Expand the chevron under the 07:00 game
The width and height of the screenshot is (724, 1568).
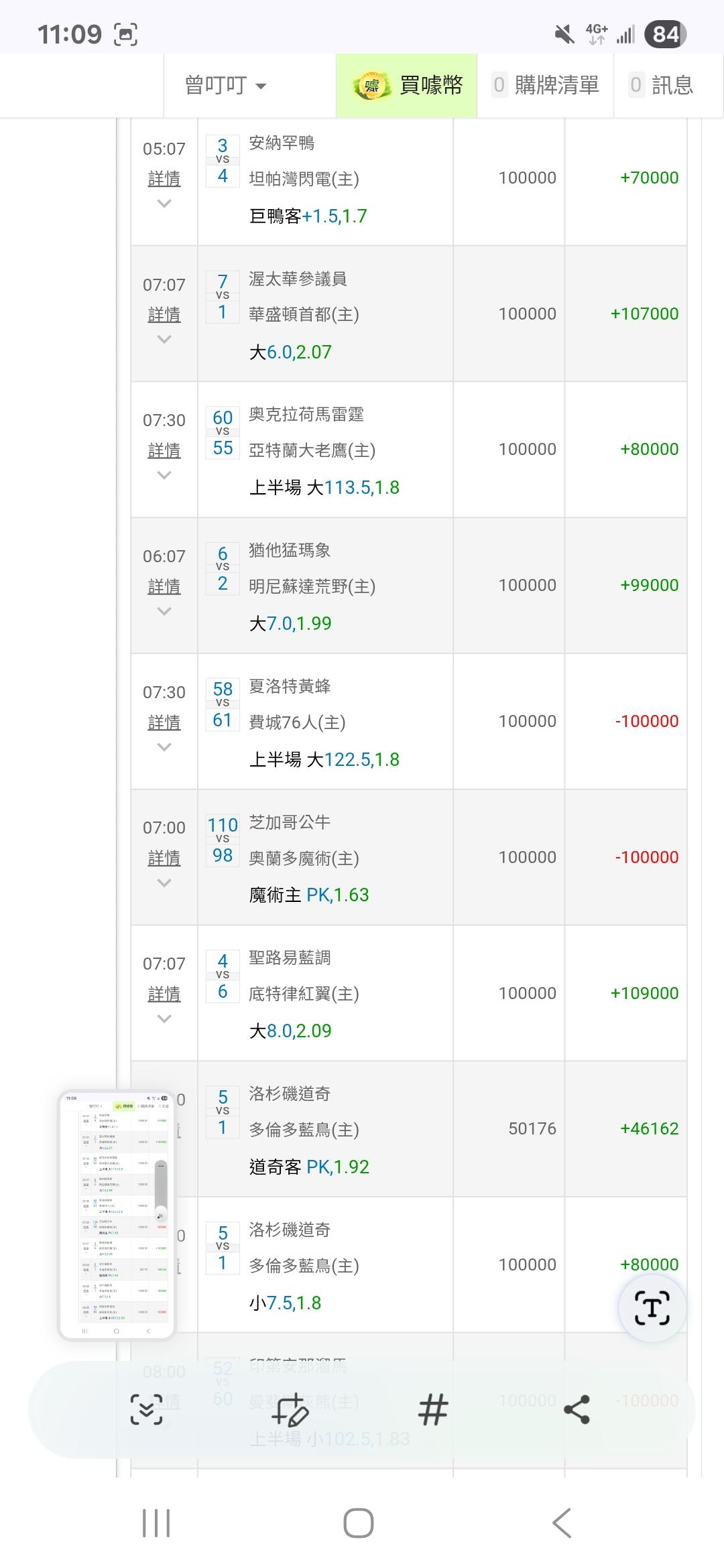tap(164, 883)
